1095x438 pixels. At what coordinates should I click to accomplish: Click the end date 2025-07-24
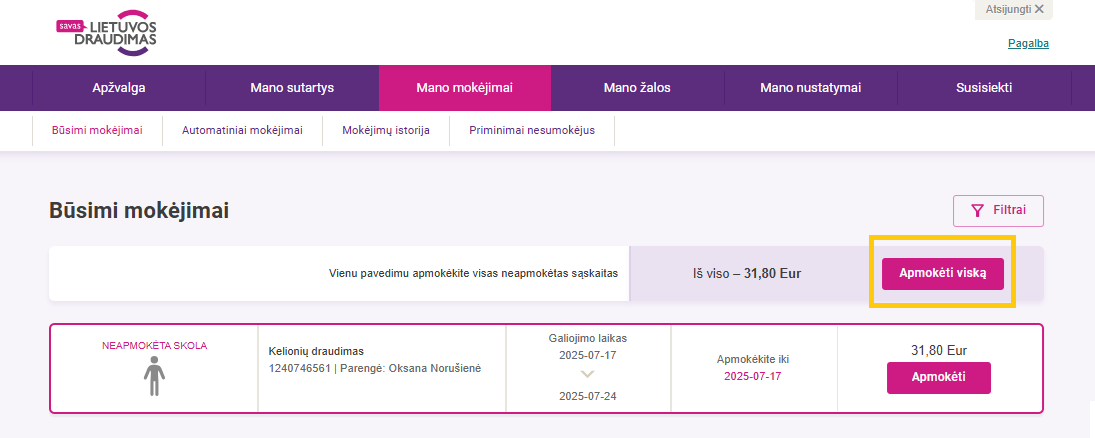coord(587,397)
